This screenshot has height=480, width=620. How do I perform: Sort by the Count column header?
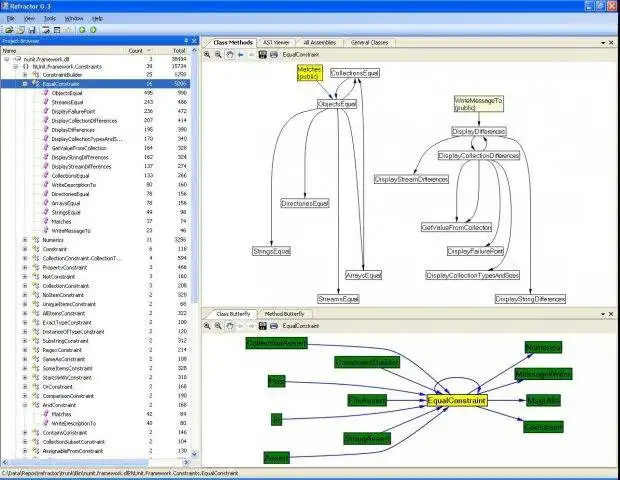[136, 51]
